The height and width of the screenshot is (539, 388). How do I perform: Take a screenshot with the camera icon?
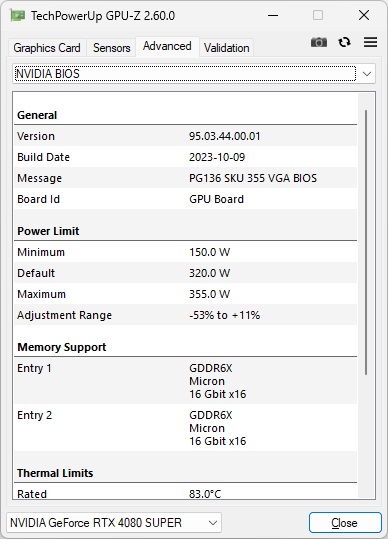pyautogui.click(x=319, y=42)
